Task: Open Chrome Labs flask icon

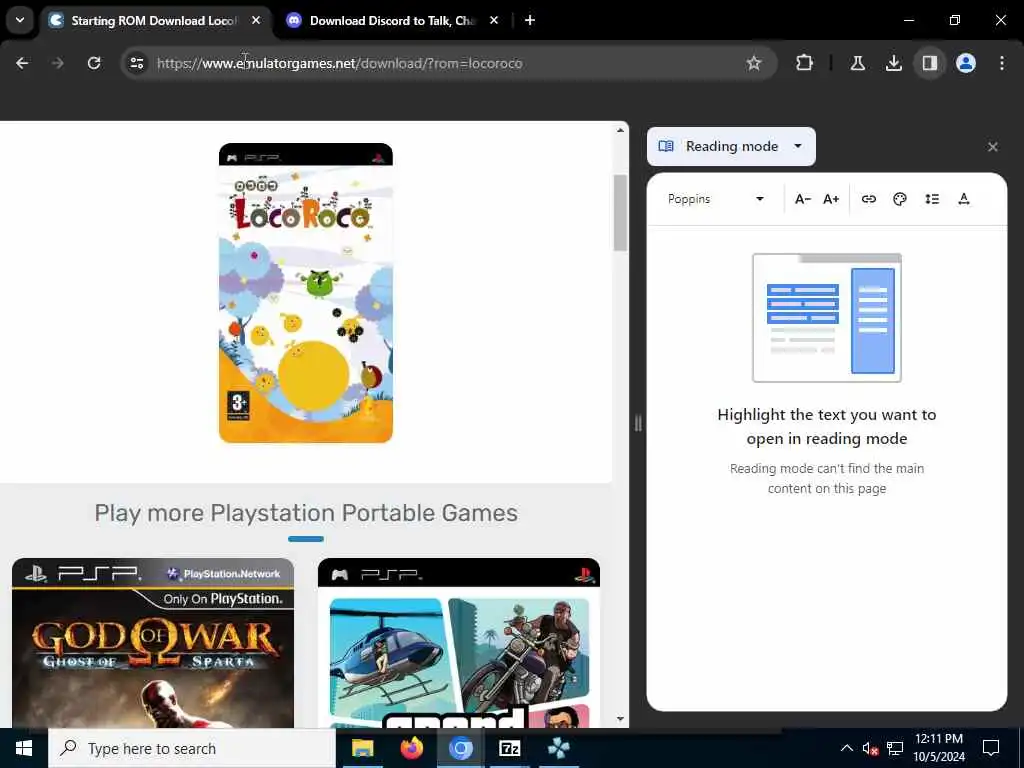Action: (x=857, y=63)
